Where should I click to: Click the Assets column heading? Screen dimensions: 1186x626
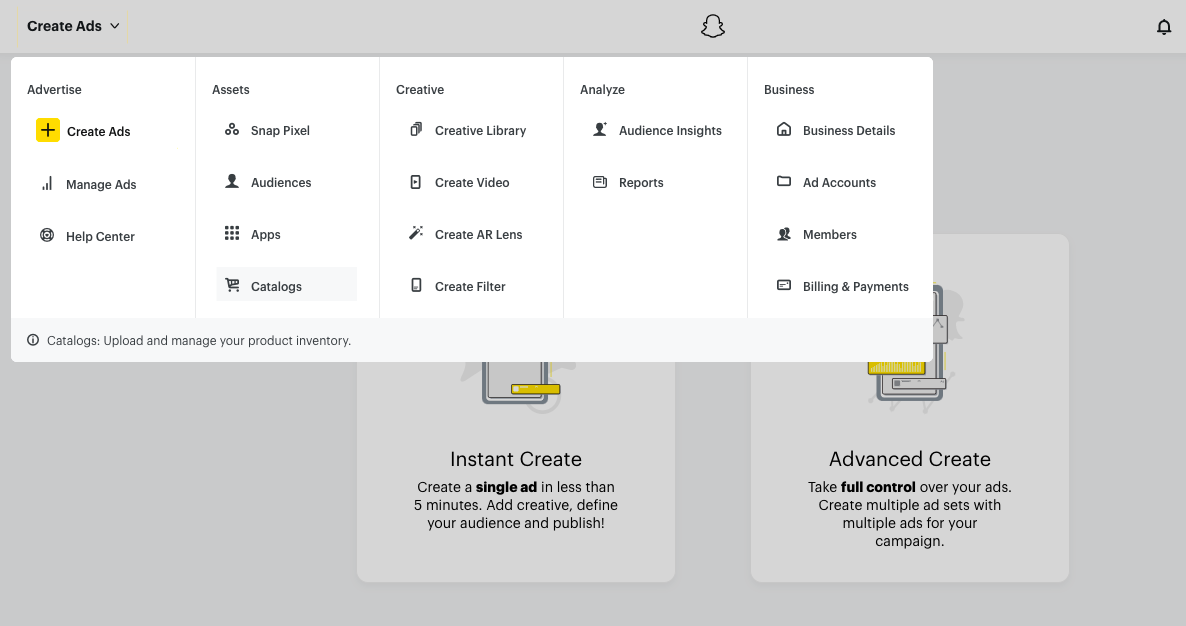coord(231,89)
